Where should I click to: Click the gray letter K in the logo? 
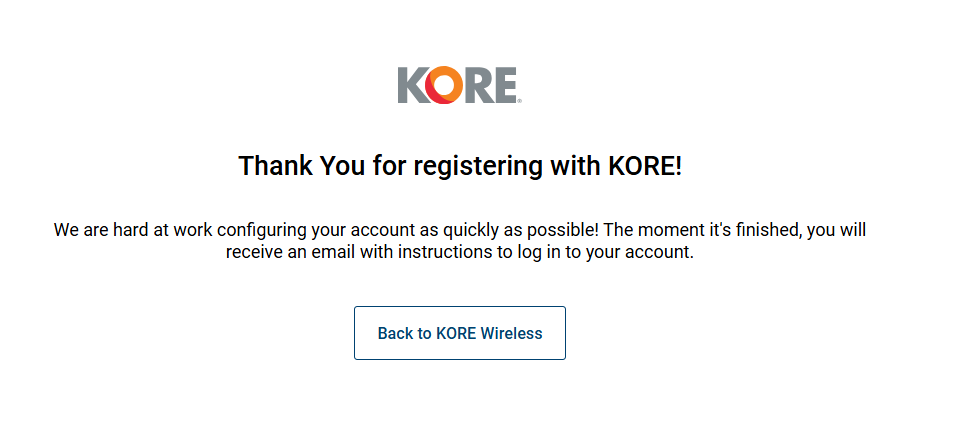(412, 86)
